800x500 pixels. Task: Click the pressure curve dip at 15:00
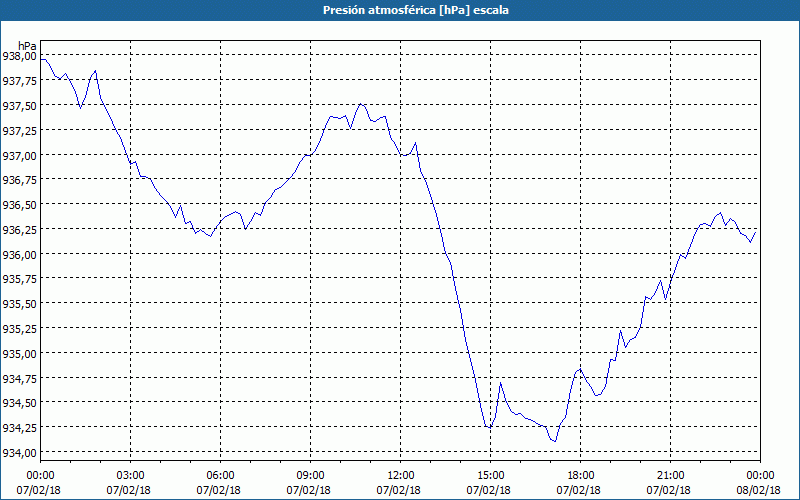(490, 428)
